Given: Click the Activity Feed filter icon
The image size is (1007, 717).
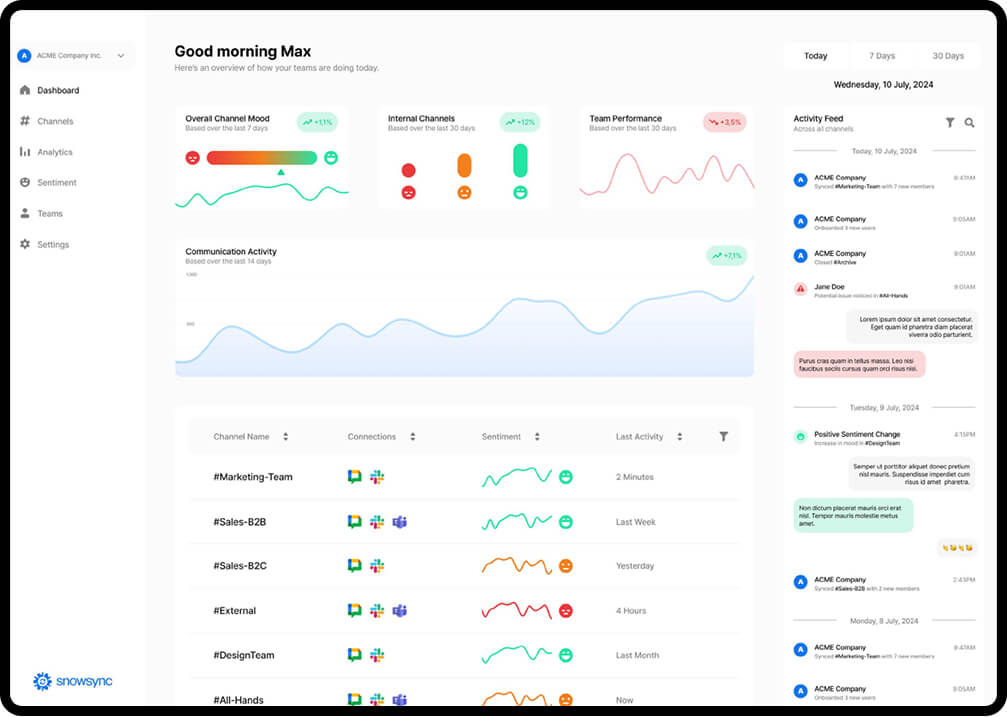Looking at the screenshot, I should [x=950, y=123].
